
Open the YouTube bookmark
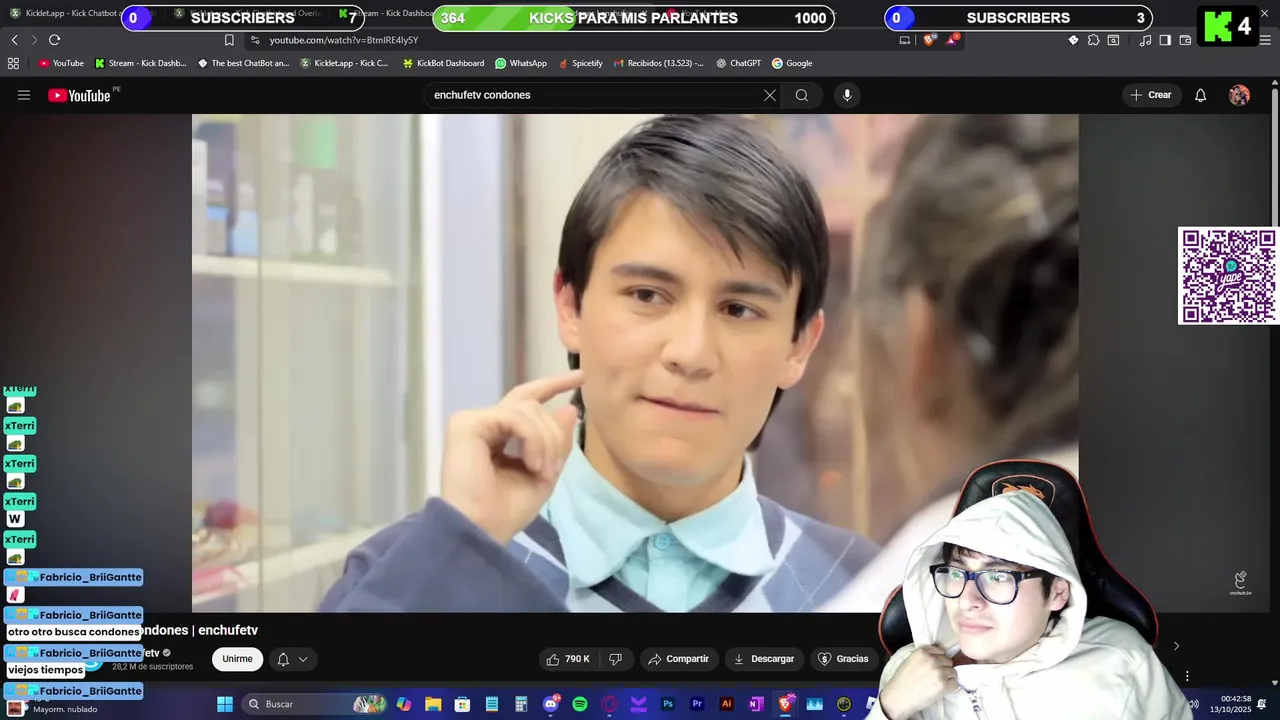pos(61,63)
